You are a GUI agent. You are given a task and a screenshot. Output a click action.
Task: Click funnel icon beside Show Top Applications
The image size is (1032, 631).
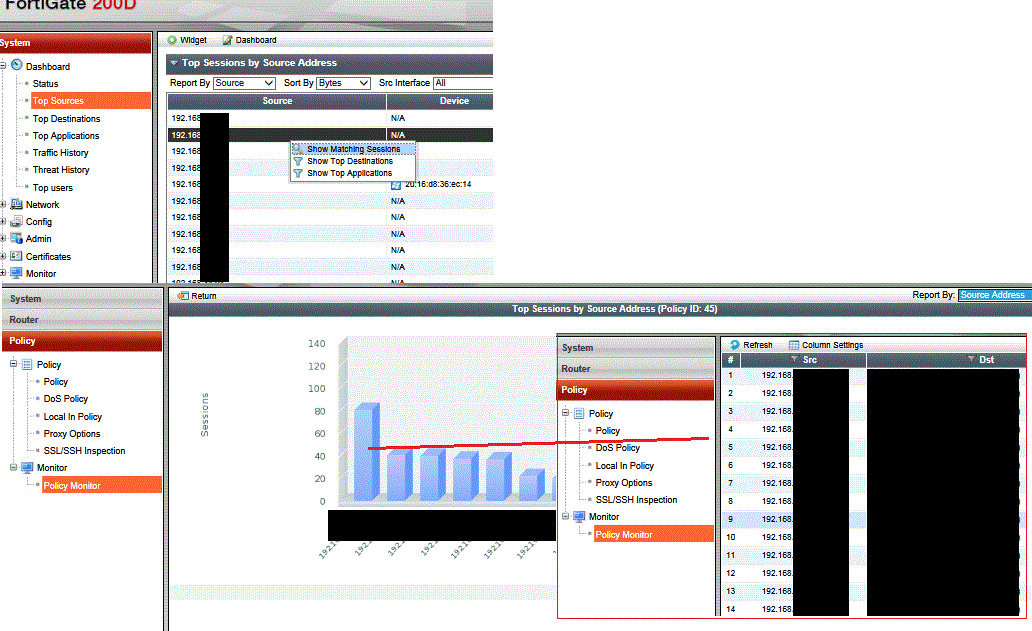pos(298,173)
